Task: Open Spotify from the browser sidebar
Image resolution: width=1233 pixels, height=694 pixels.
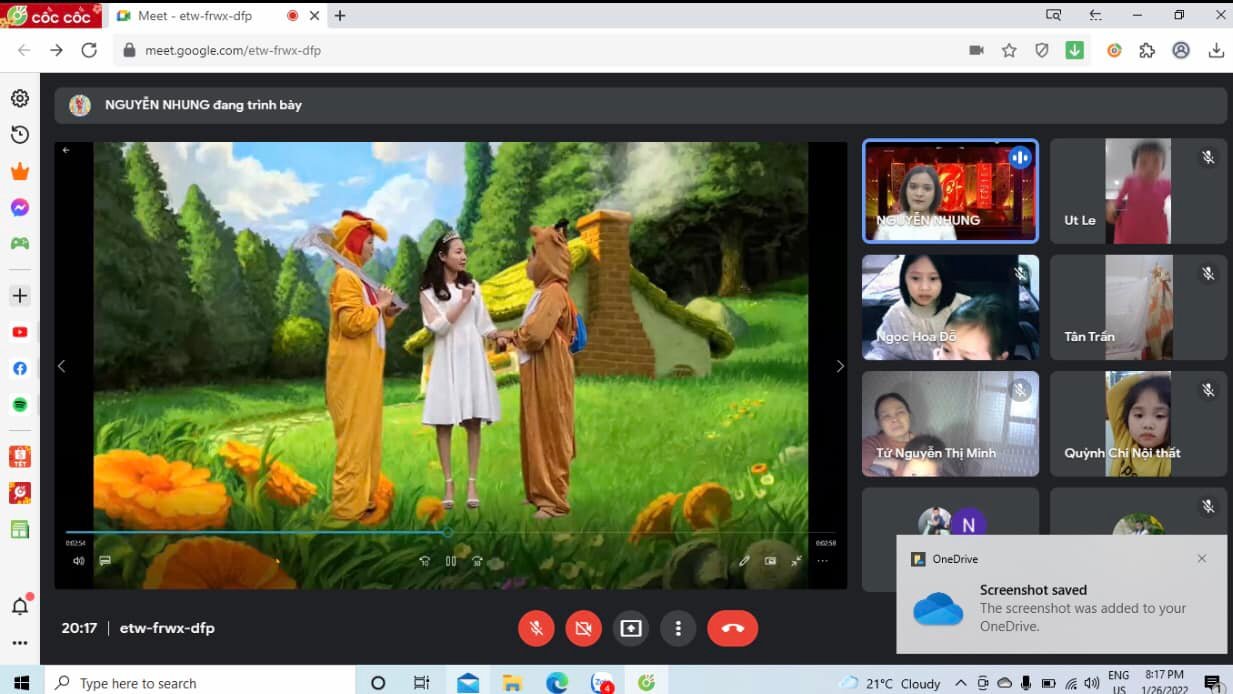Action: pos(20,404)
